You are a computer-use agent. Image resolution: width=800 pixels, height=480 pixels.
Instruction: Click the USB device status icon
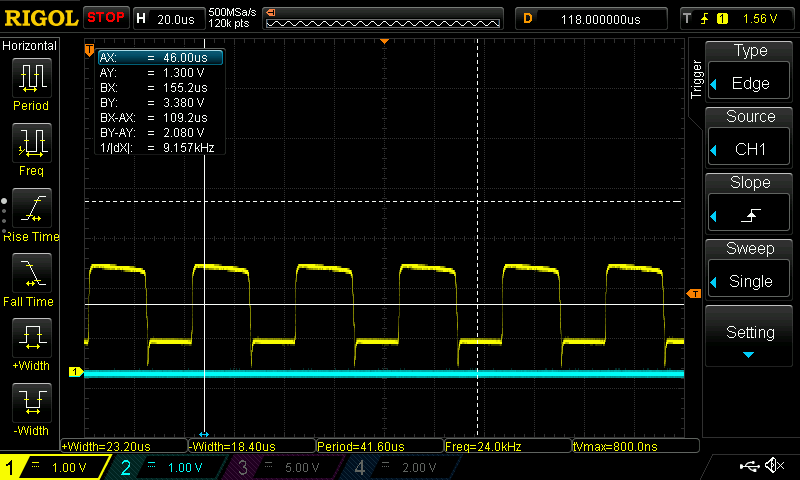coord(749,466)
